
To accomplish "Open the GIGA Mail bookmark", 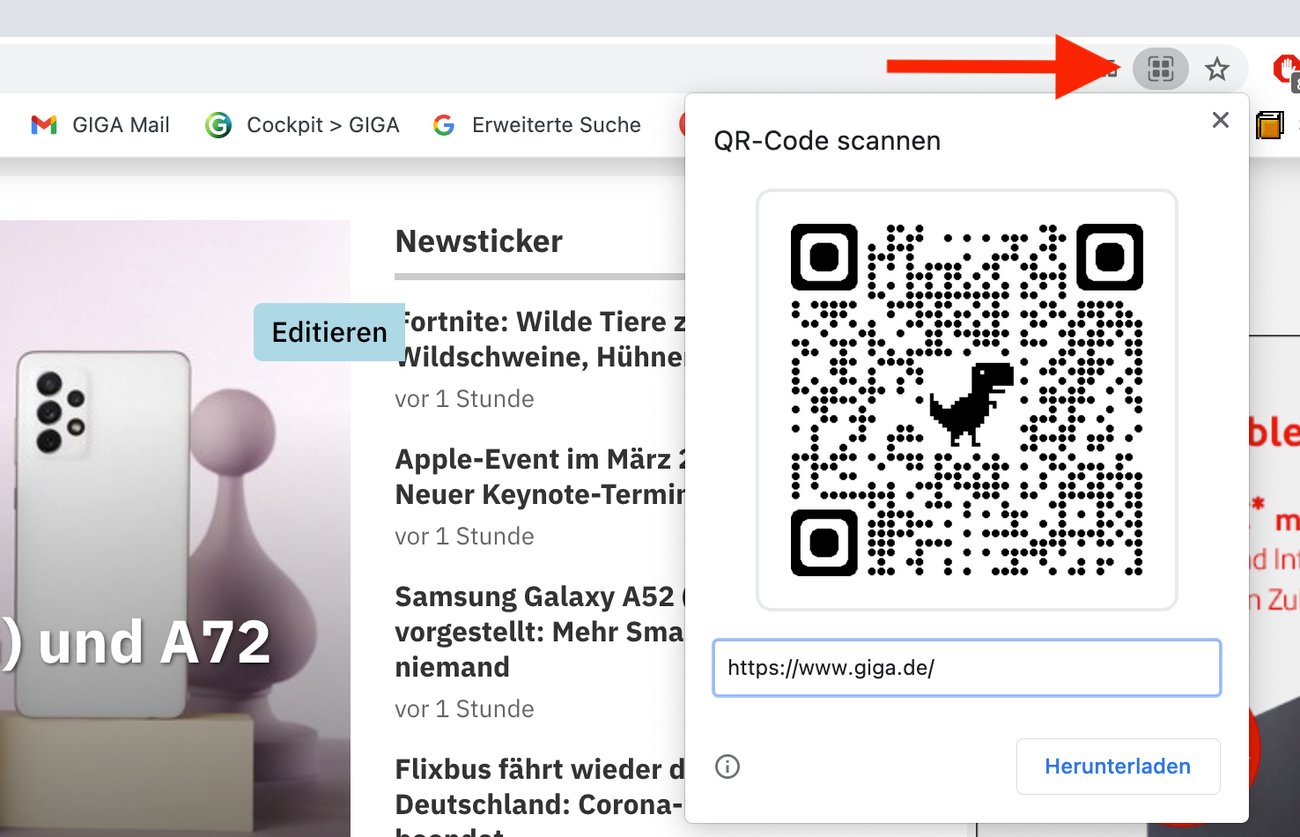I will (120, 124).
